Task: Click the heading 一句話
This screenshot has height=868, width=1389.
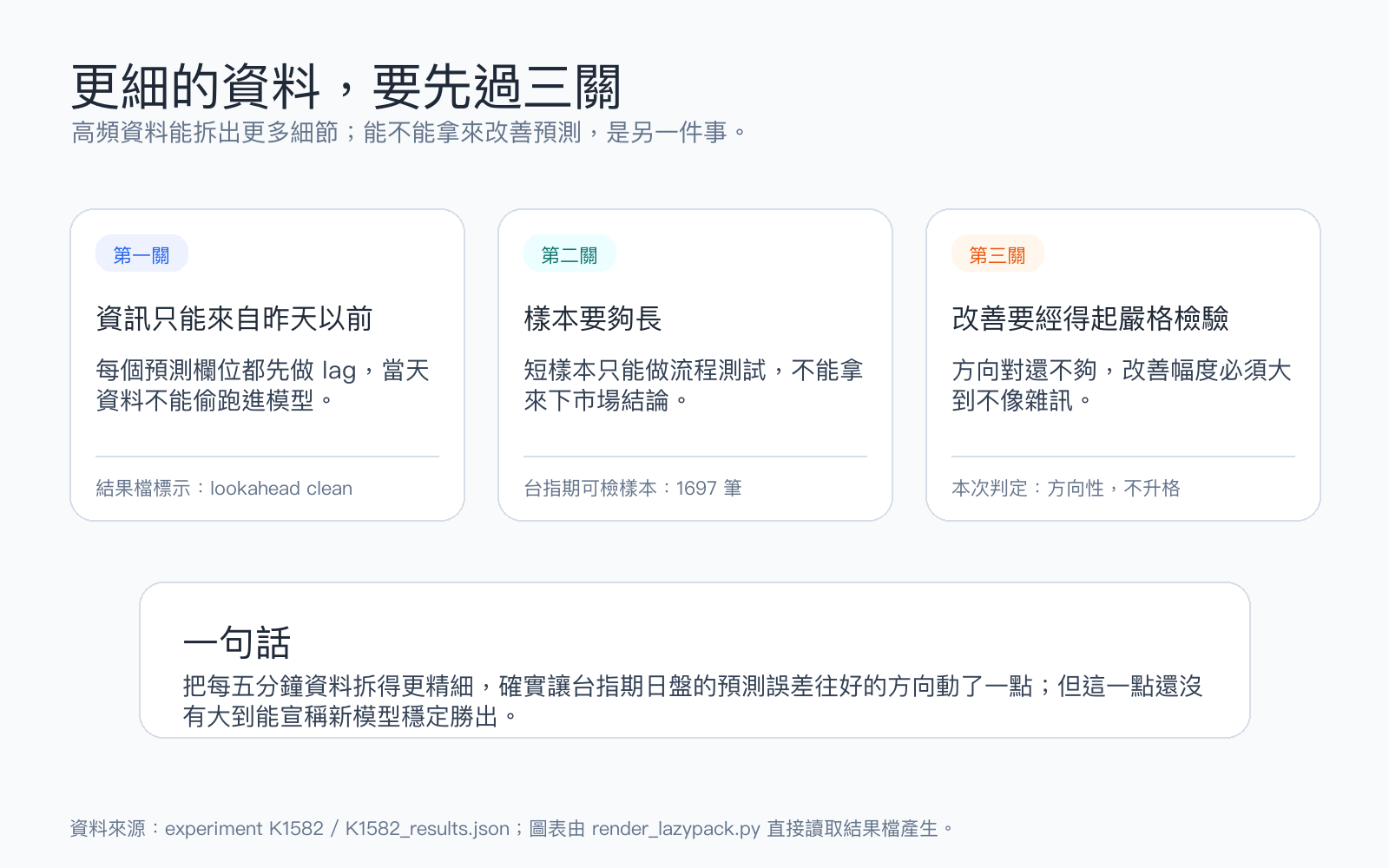Action: [237, 643]
